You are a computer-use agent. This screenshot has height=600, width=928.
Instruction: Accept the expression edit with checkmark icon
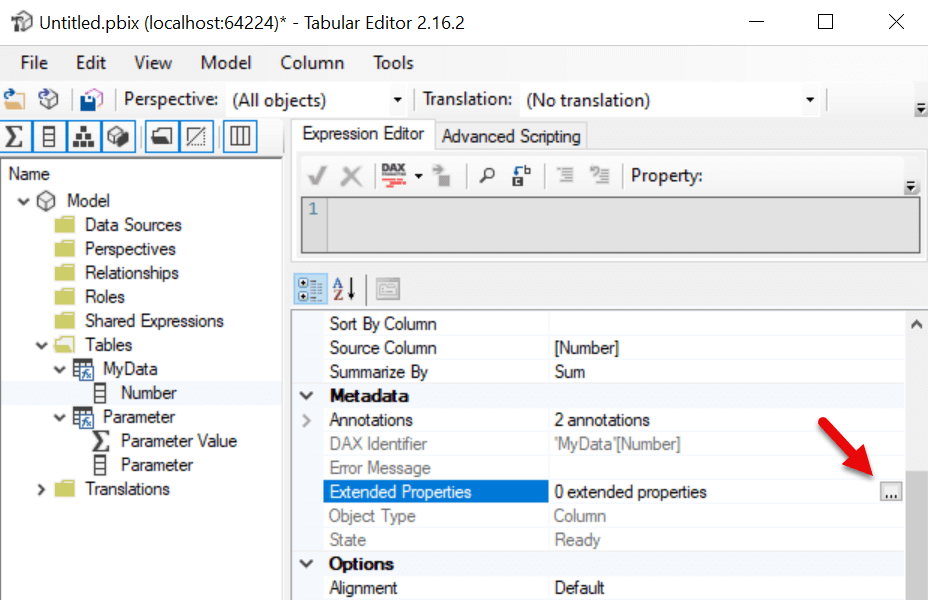pyautogui.click(x=316, y=175)
